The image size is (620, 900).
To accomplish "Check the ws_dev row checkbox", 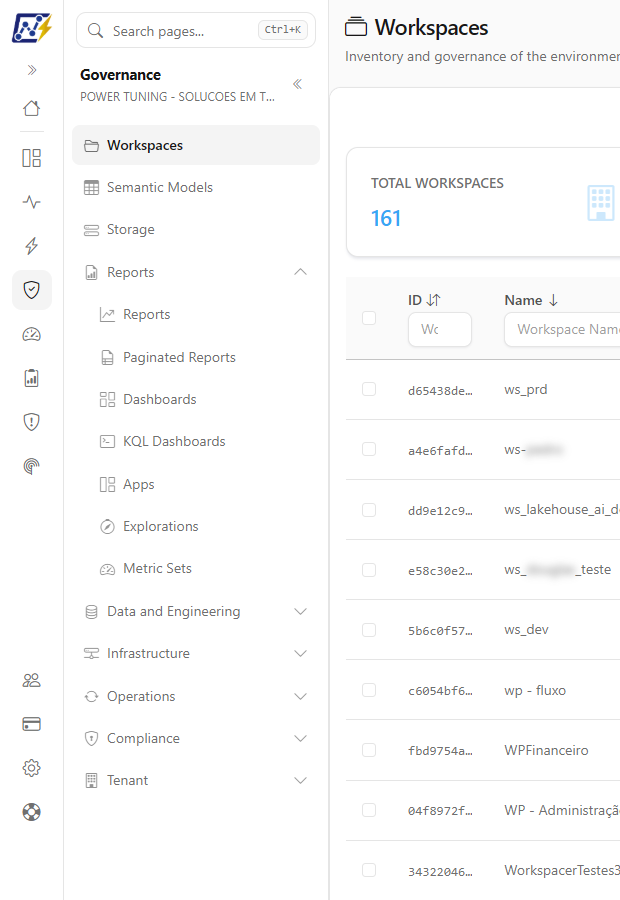I will (x=369, y=630).
